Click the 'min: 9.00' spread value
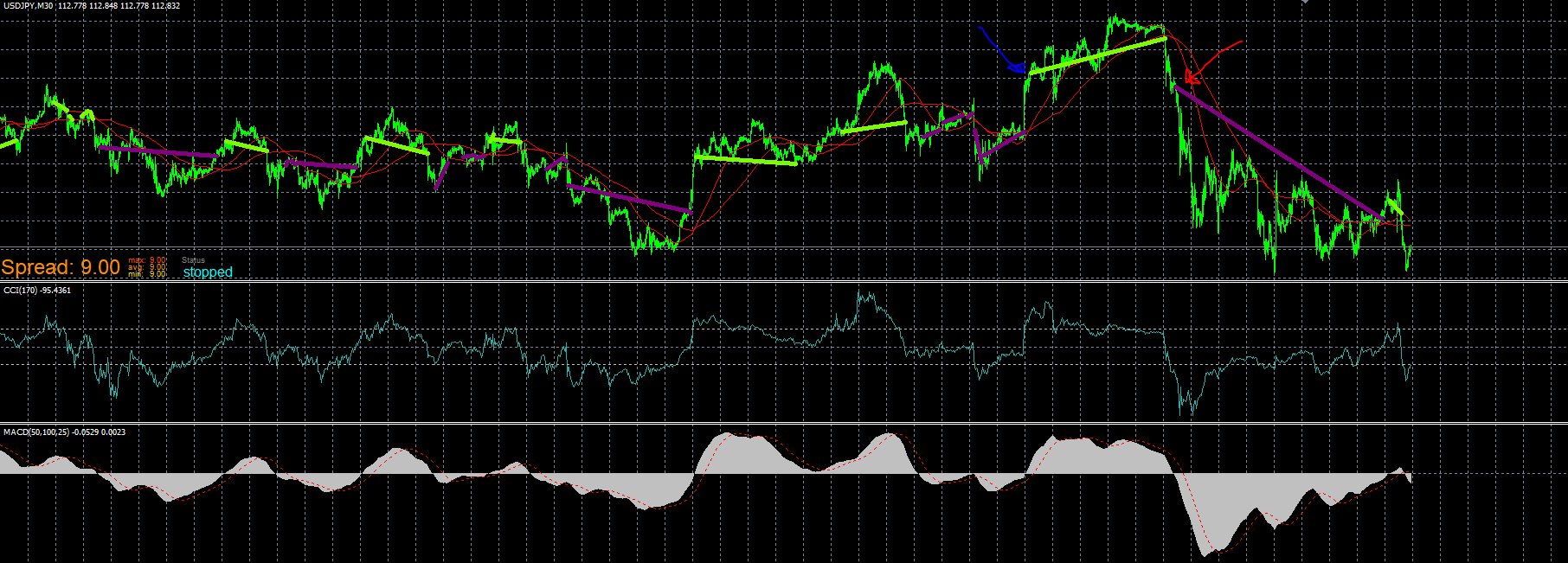Image resolution: width=1568 pixels, height=563 pixels. click(147, 274)
